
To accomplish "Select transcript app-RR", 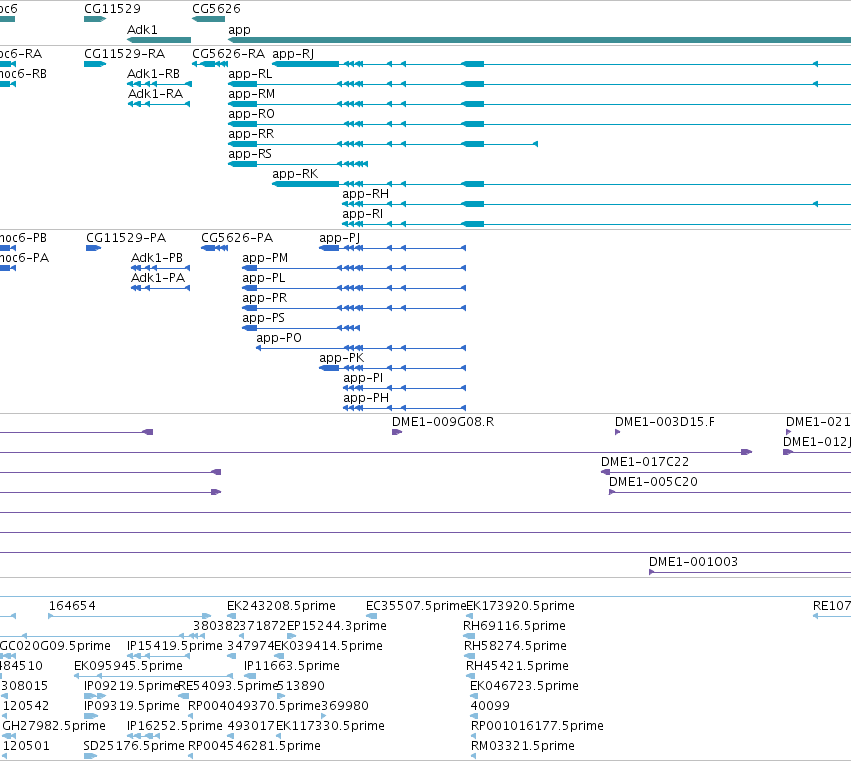I will coord(251,134).
